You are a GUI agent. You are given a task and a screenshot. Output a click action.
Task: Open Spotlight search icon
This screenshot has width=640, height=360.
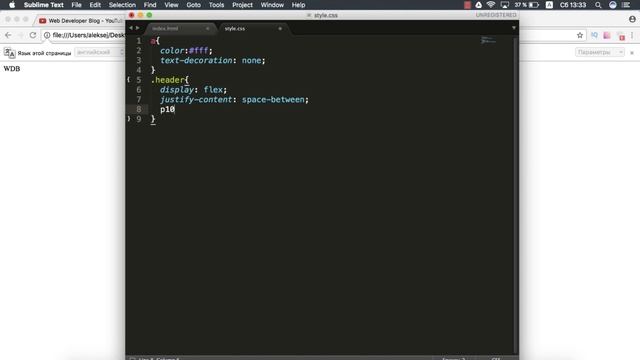point(598,5)
